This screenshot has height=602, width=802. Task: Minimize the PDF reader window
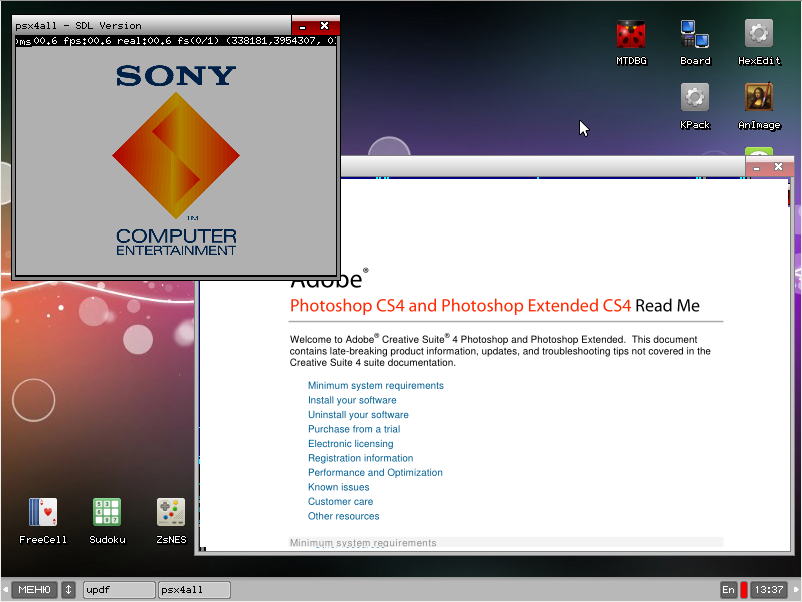(756, 168)
